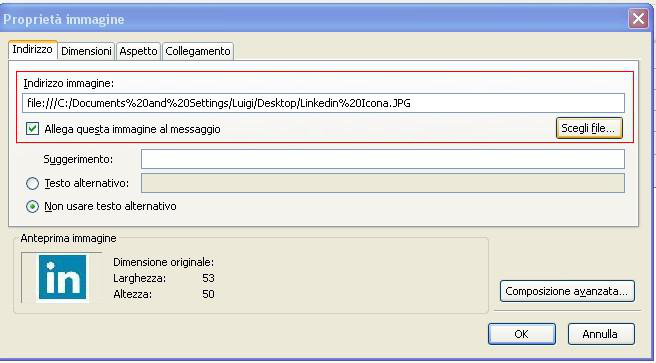
Task: Tick the Allega questa immagine al messaggio checkbox
Action: tap(32, 129)
